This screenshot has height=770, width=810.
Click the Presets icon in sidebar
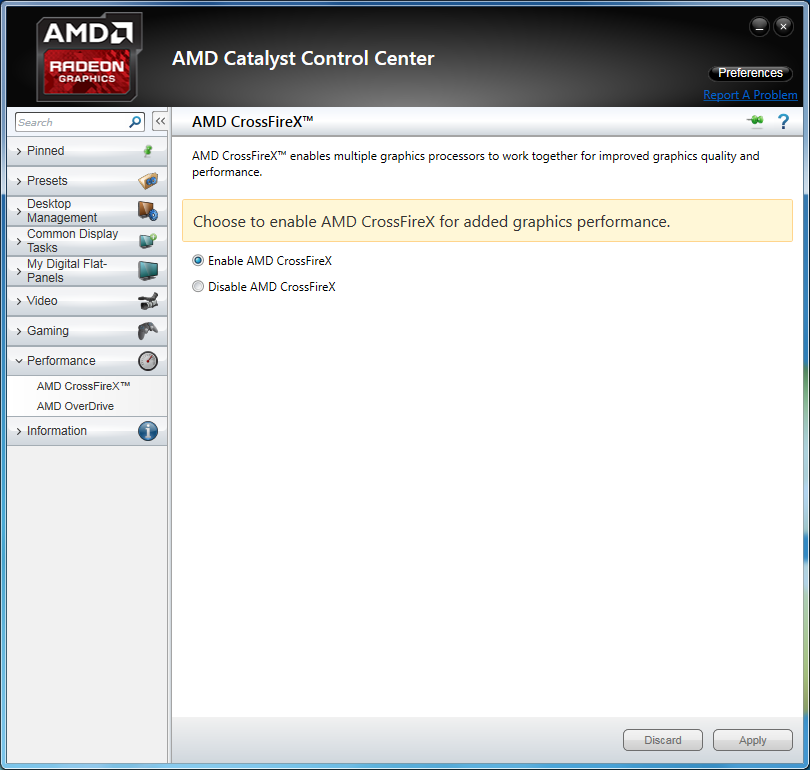pyautogui.click(x=148, y=181)
